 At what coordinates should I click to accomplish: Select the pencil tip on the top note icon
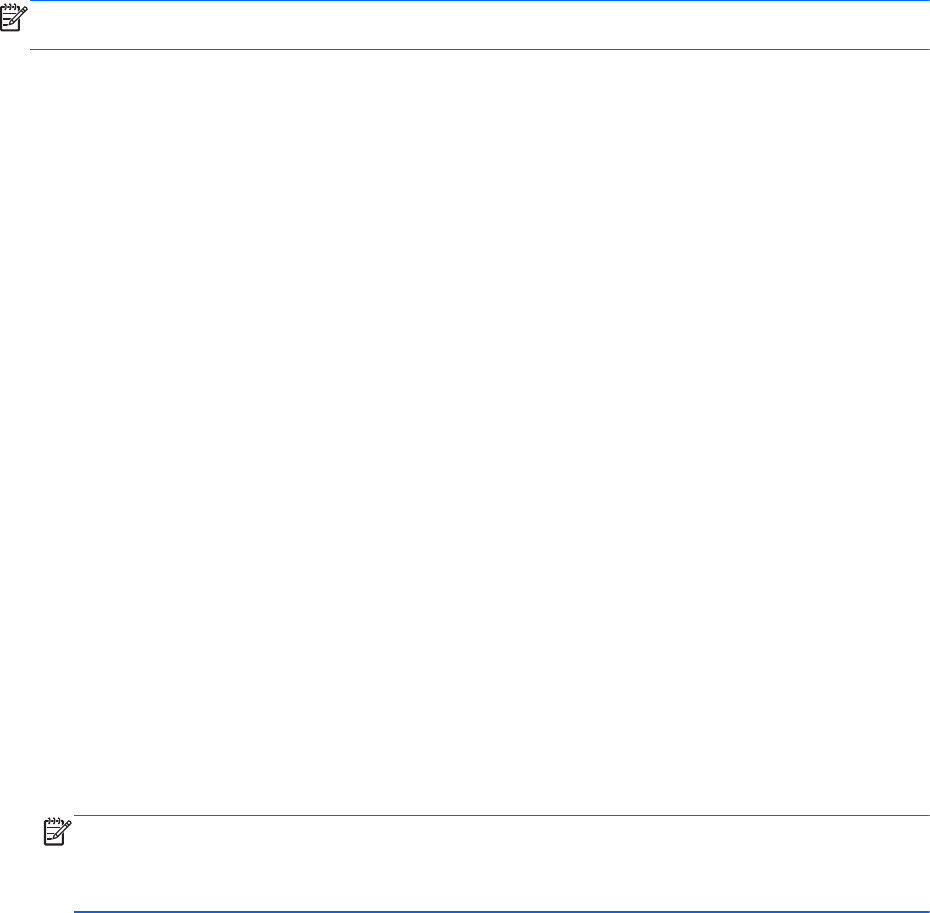(x=11, y=22)
